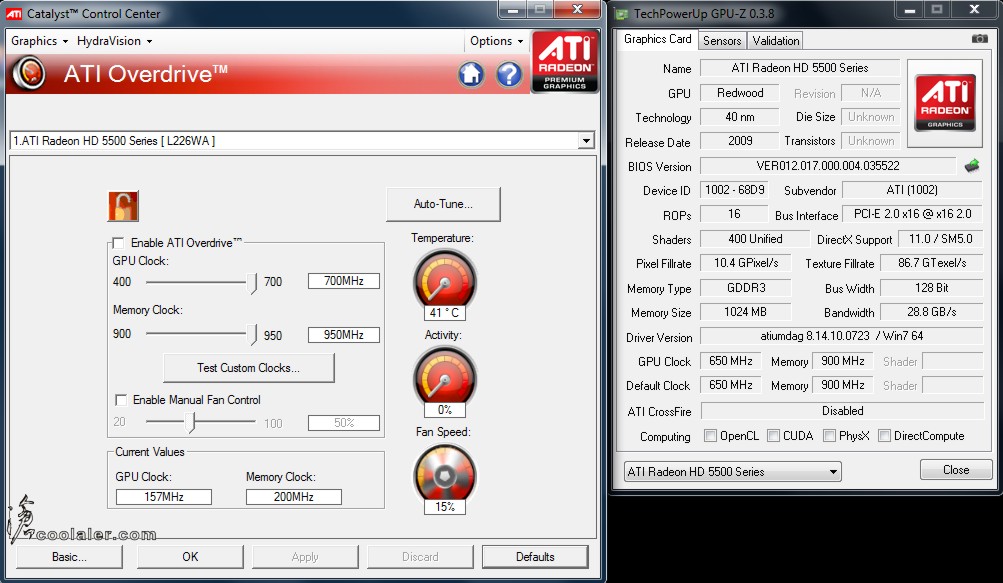Image resolution: width=1003 pixels, height=583 pixels.
Task: Click the Memory Clock slider handle
Action: click(x=253, y=335)
